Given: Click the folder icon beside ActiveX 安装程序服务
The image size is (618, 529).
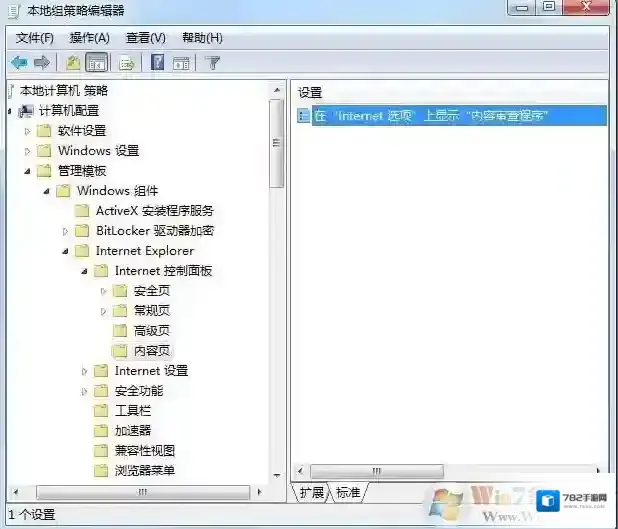Looking at the screenshot, I should (x=82, y=210).
